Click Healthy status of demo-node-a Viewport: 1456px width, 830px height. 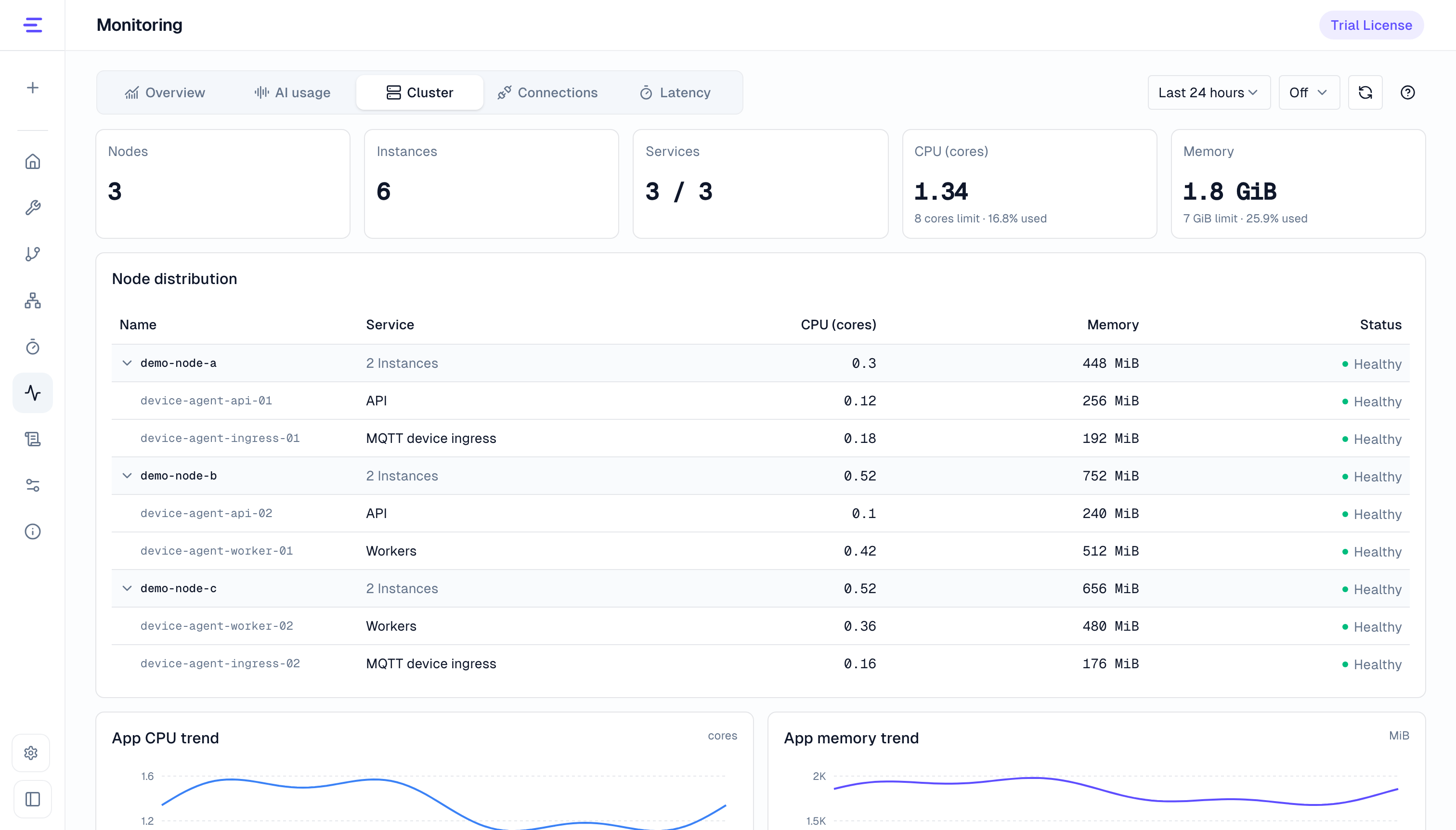[1372, 363]
